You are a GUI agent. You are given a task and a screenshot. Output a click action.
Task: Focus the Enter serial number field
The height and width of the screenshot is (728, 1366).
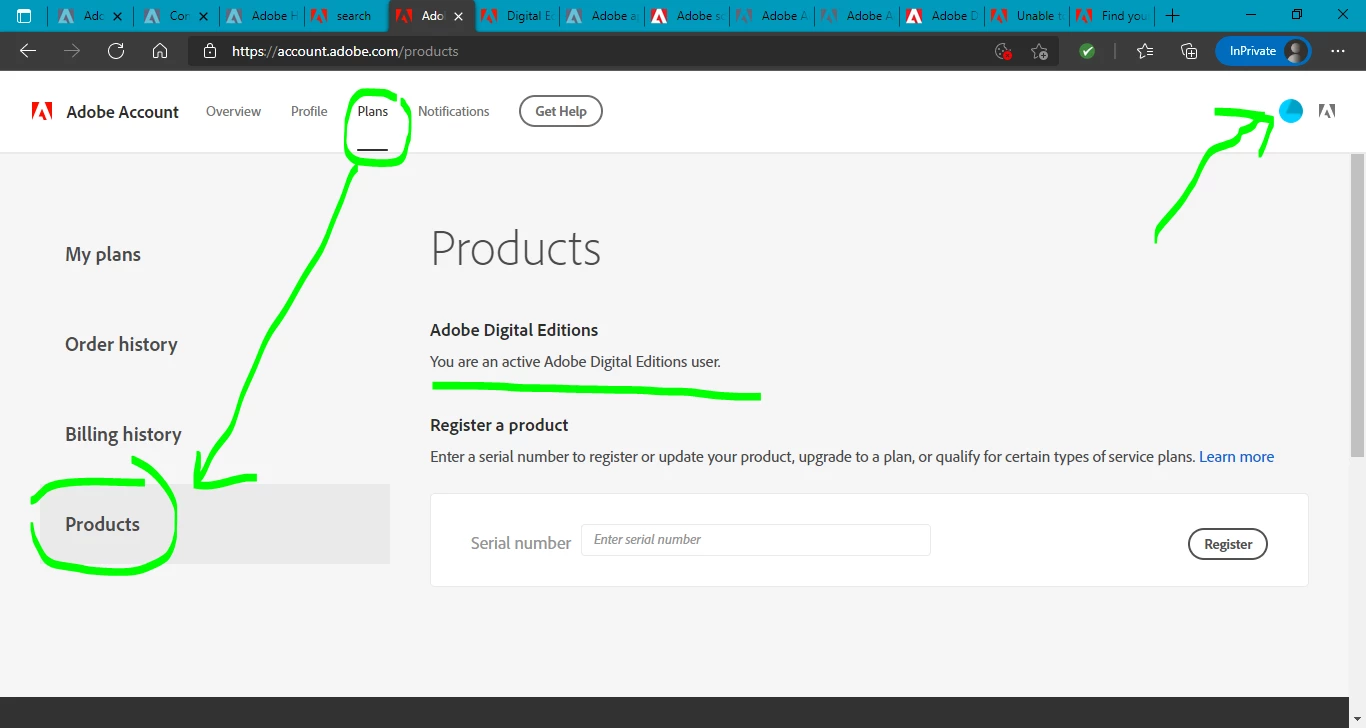(x=756, y=540)
